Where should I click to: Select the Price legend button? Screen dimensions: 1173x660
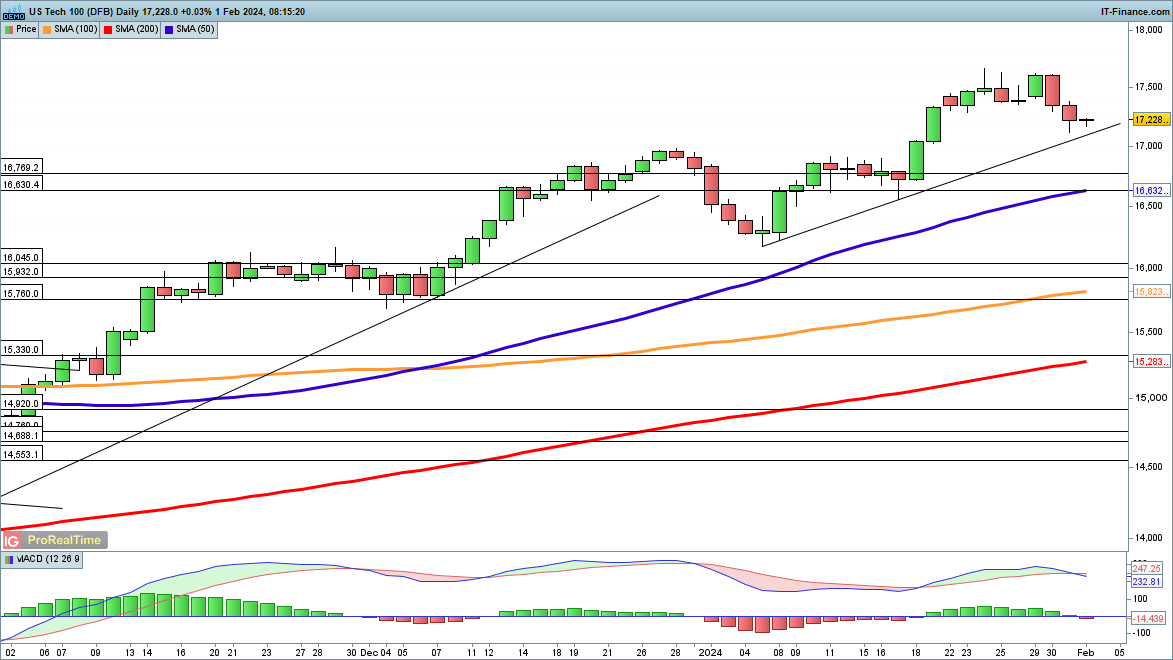(20, 29)
